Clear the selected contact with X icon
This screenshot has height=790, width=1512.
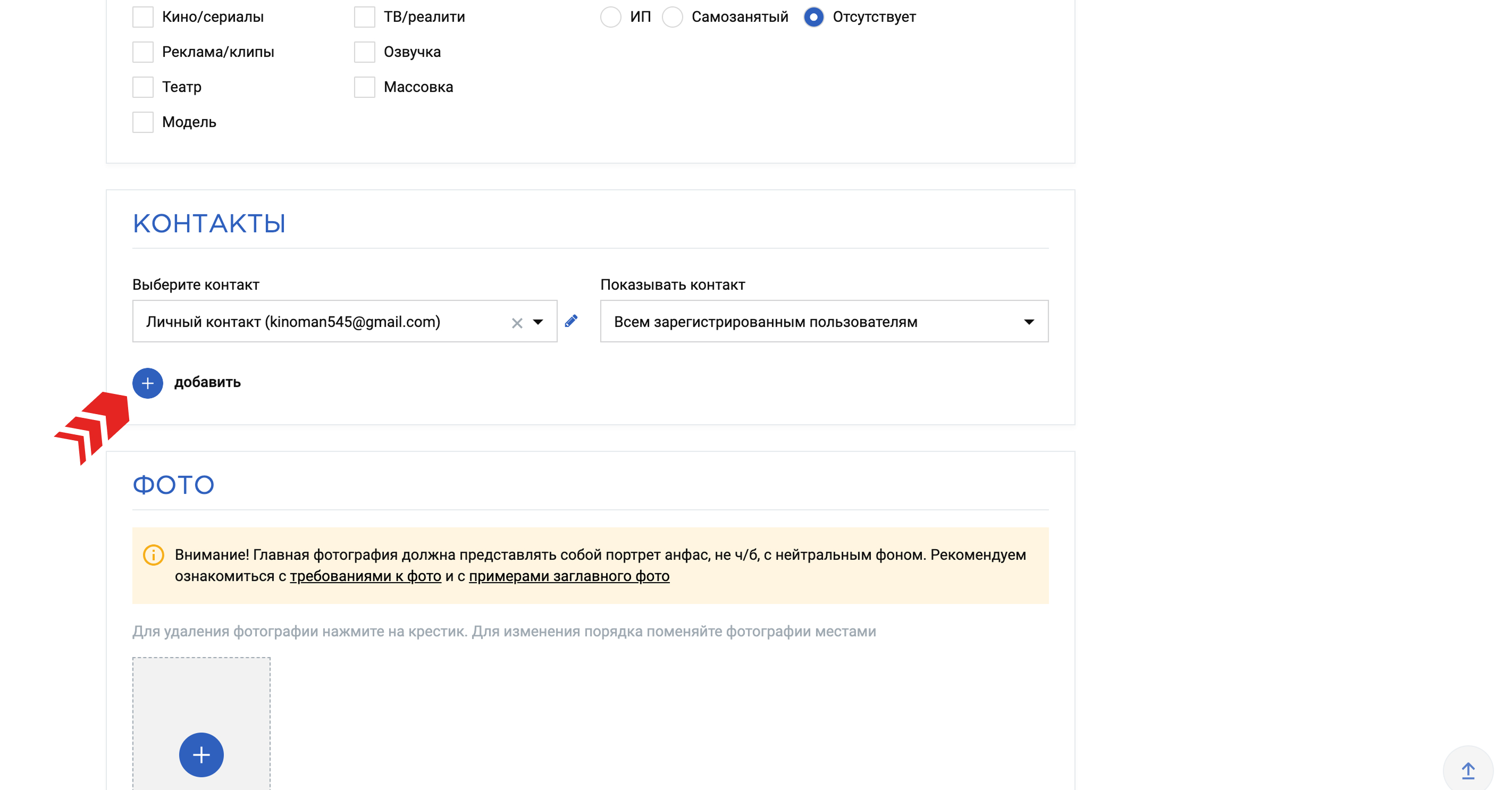click(517, 323)
